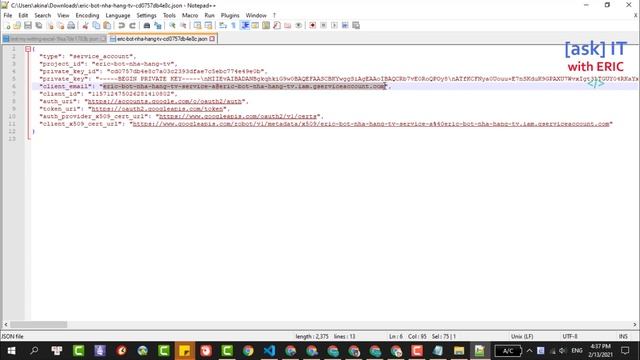
Task: Click the Save All toolbar icon
Action: [x=39, y=25]
